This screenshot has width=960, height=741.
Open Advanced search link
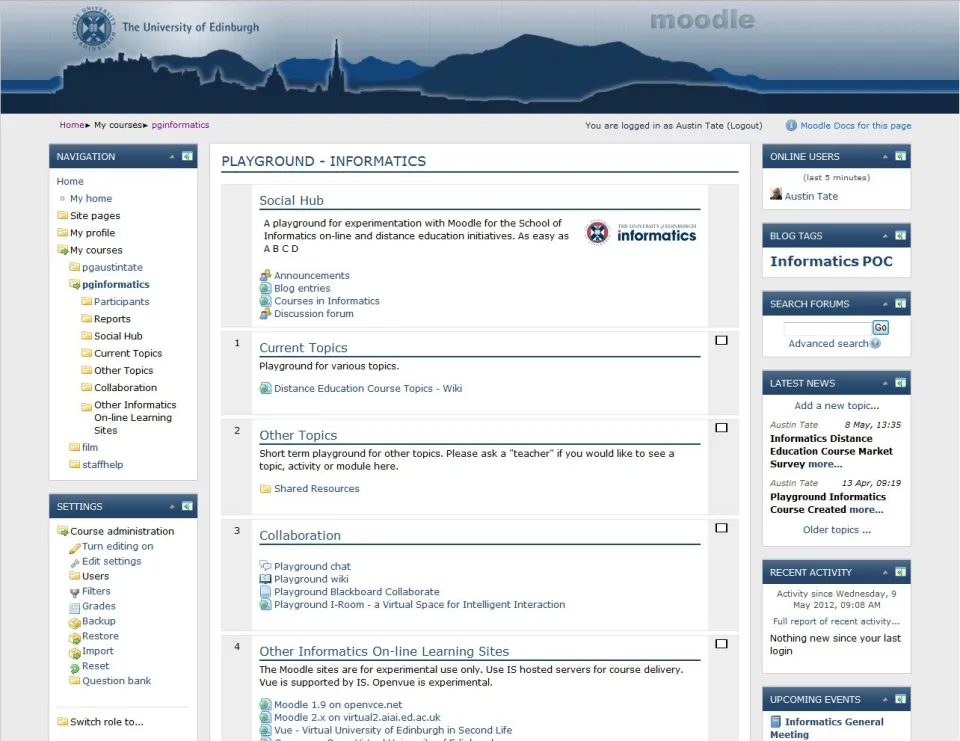click(x=828, y=344)
